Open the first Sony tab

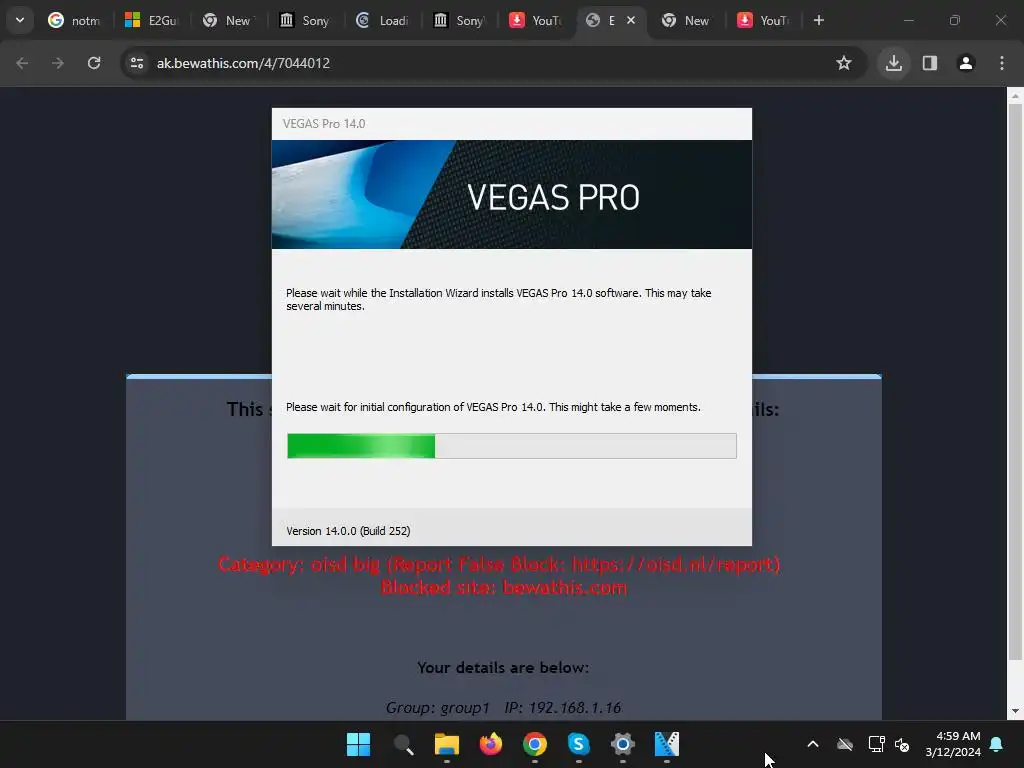(x=305, y=20)
